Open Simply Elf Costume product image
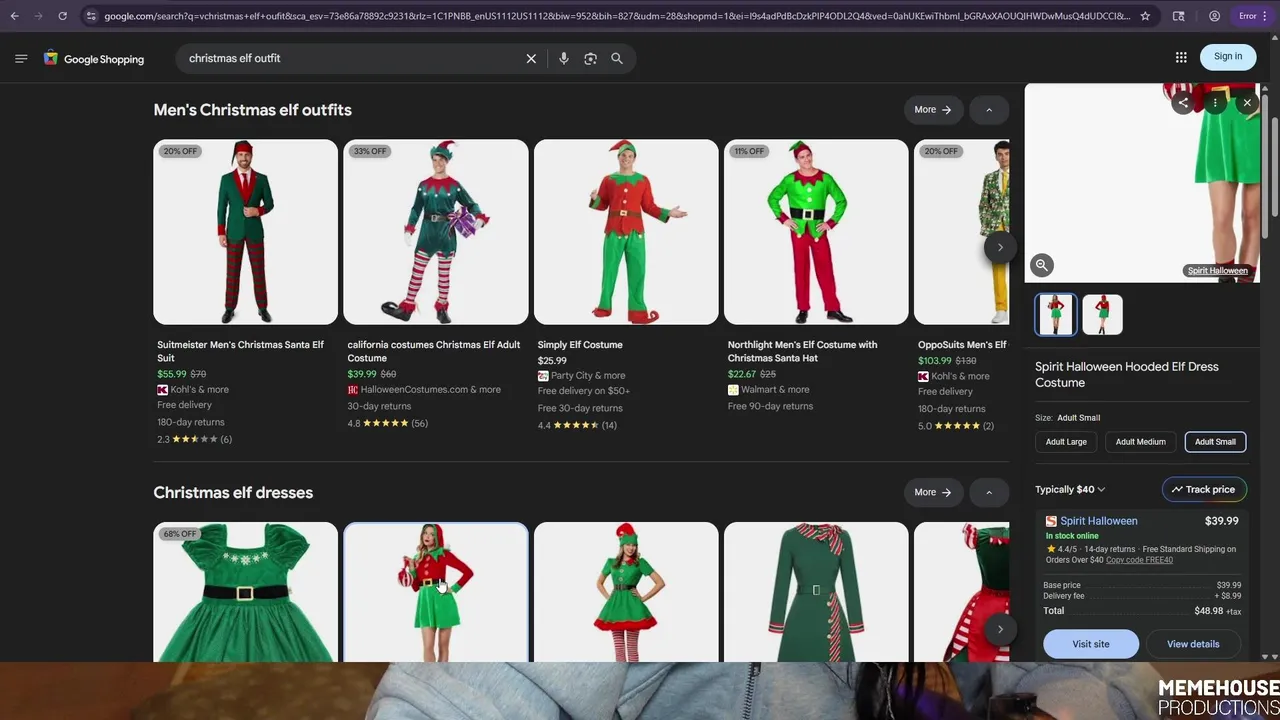Screen dimensions: 1280x720 pos(626,232)
